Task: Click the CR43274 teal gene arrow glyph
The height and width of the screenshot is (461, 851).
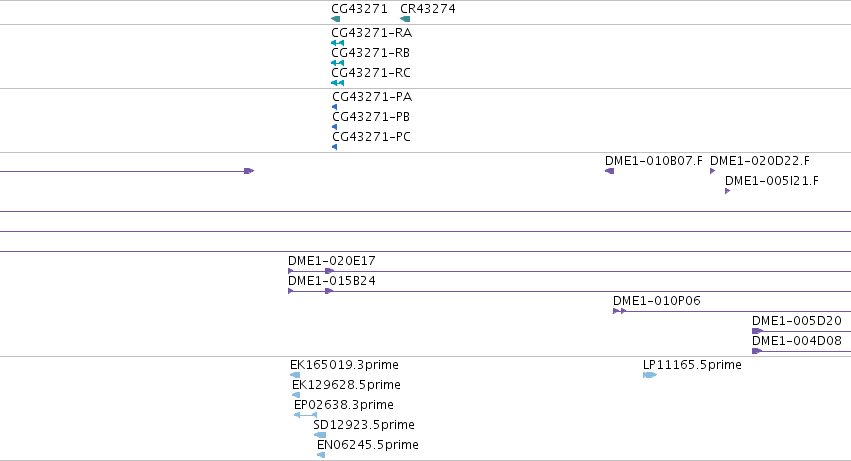Action: click(x=405, y=19)
